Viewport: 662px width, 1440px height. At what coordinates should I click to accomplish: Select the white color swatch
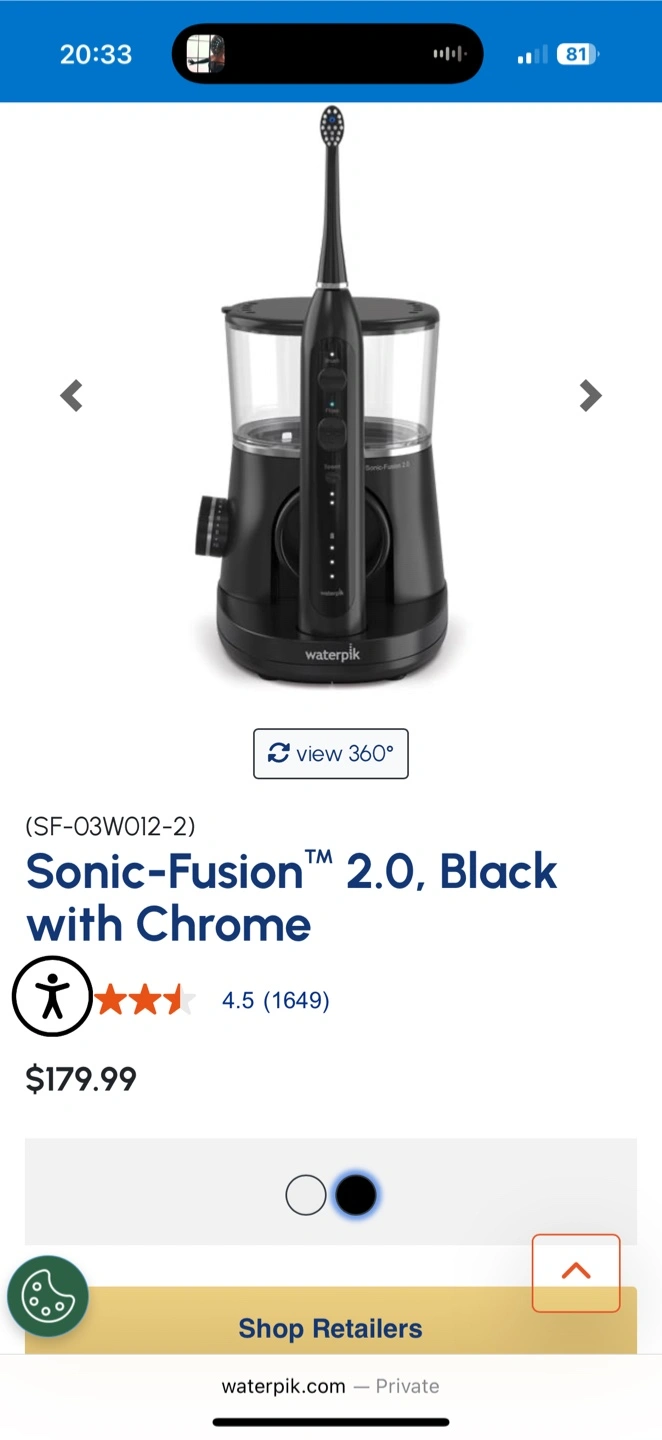305,1194
